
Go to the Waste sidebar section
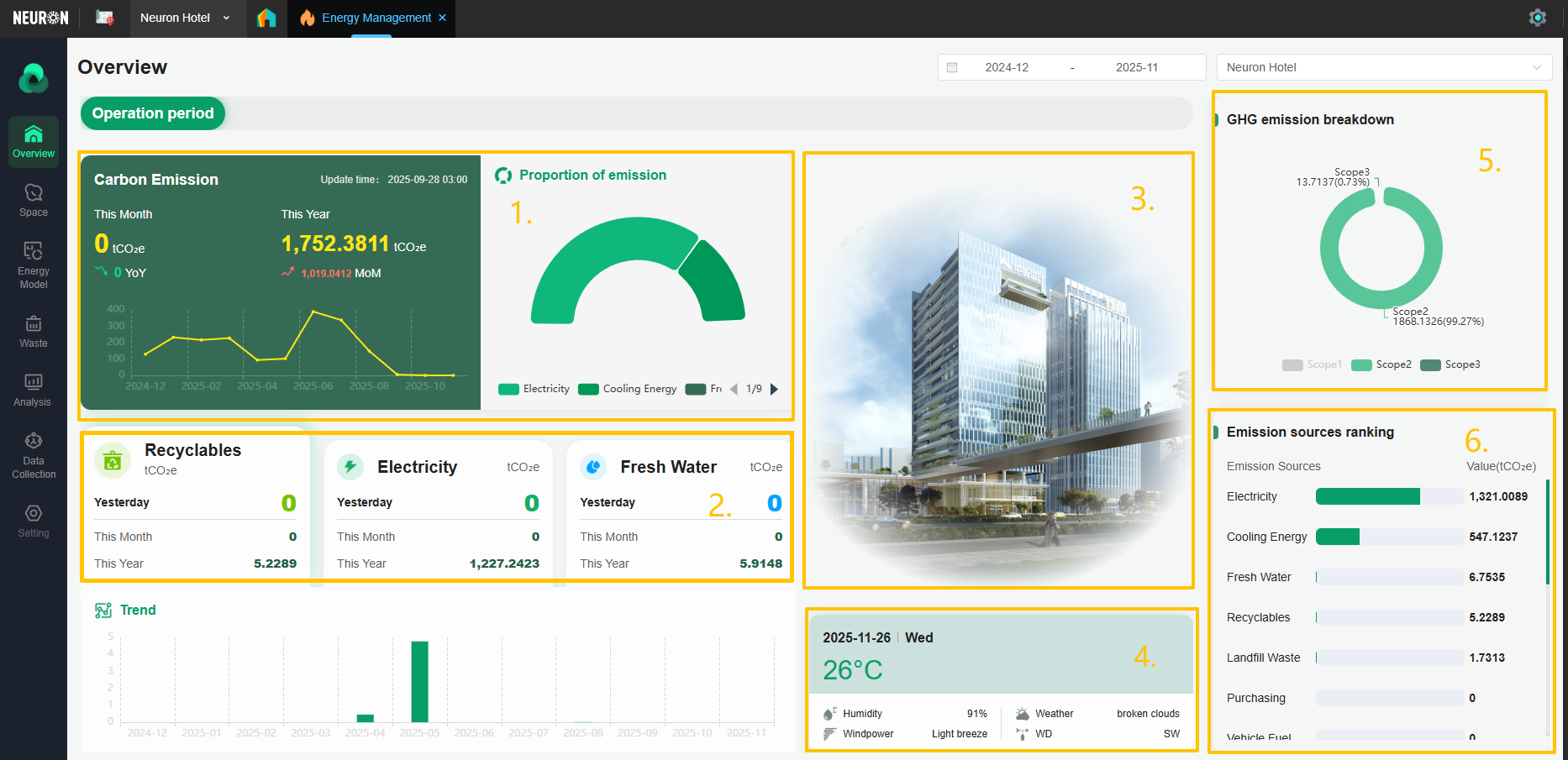[34, 332]
